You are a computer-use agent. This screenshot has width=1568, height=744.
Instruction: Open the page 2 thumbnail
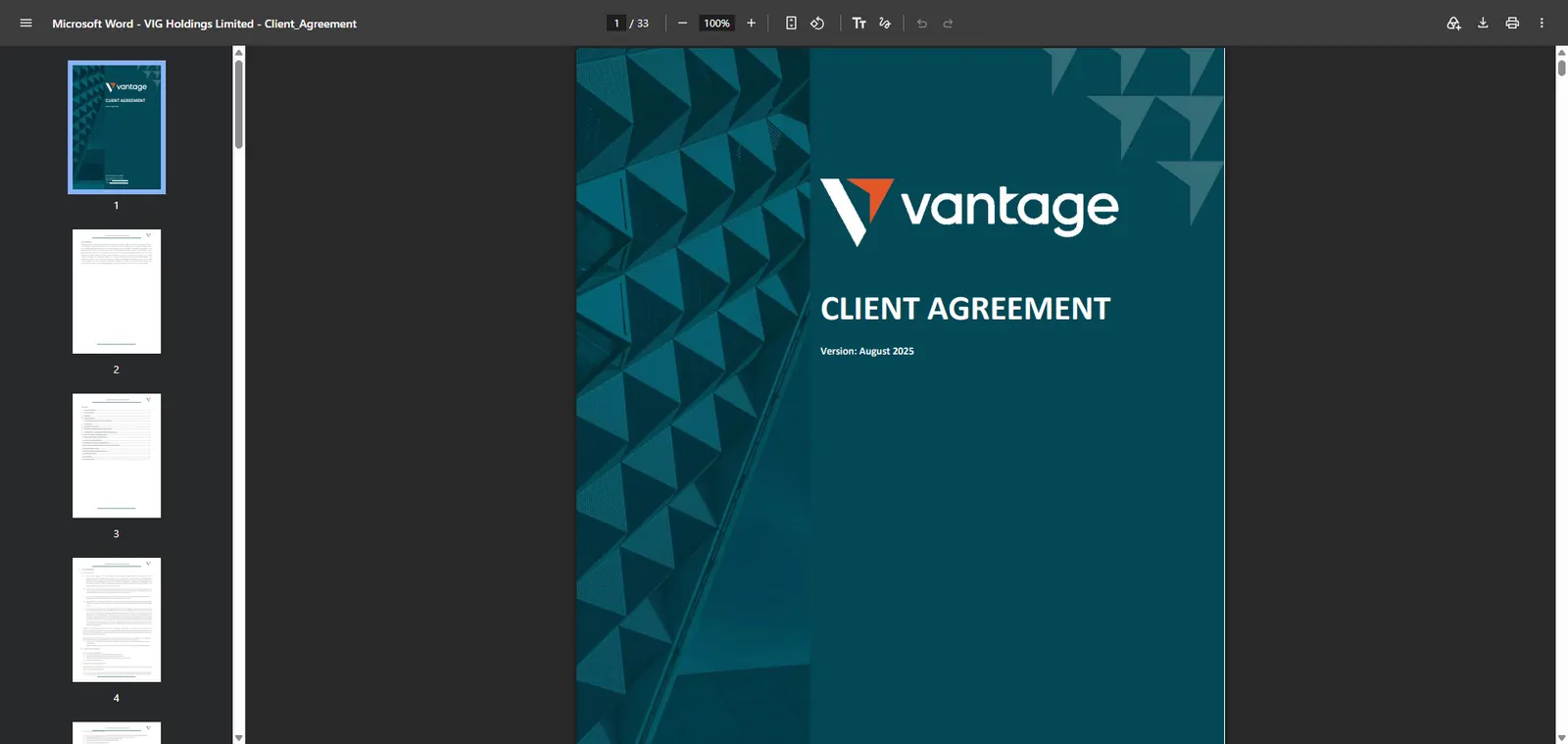pos(117,291)
